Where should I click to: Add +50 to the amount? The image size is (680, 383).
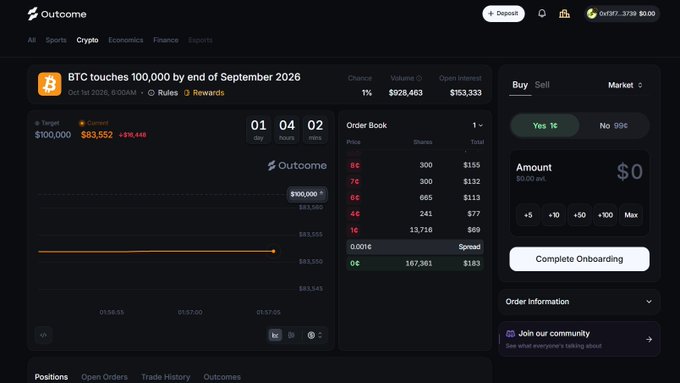[579, 215]
